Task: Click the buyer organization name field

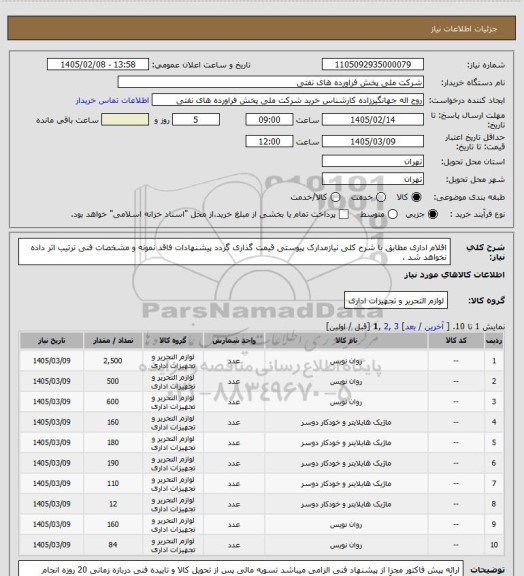Action: point(270,82)
